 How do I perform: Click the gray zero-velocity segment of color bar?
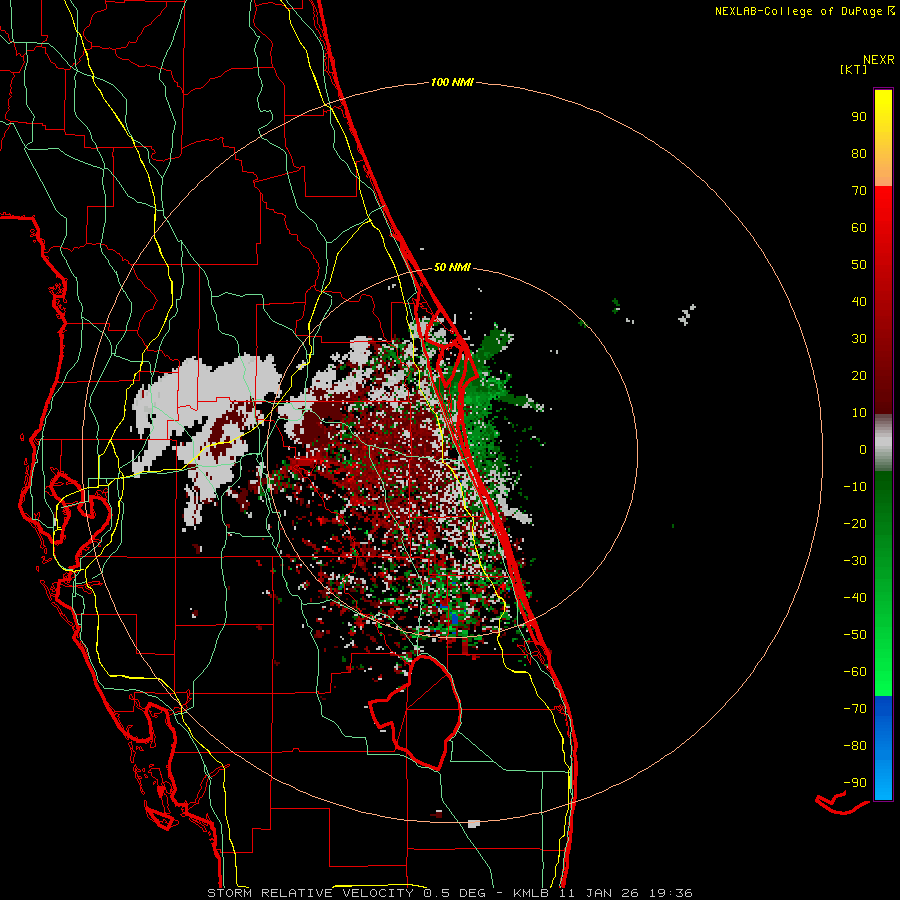coord(883,443)
